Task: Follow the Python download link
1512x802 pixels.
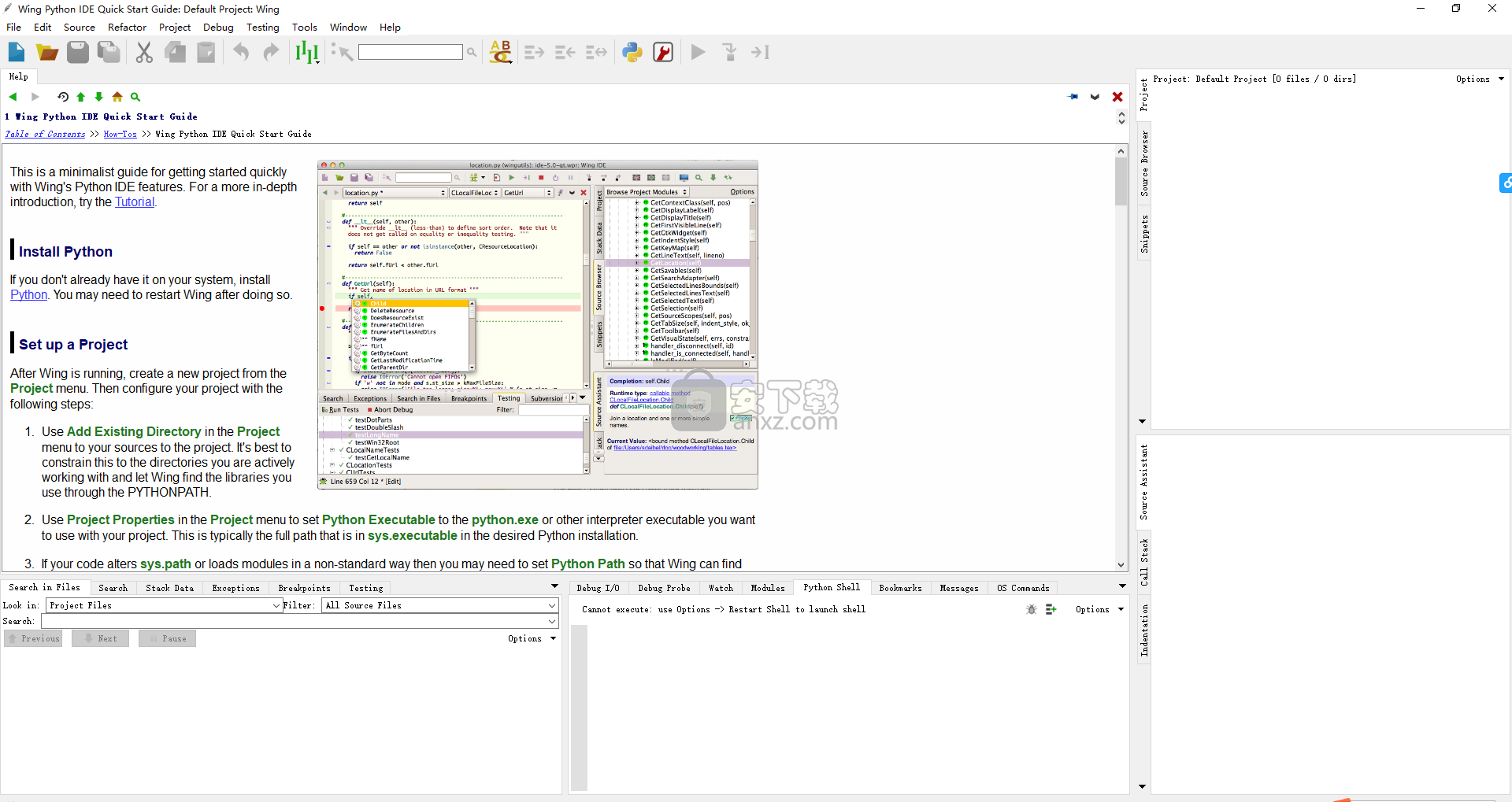Action: [29, 294]
